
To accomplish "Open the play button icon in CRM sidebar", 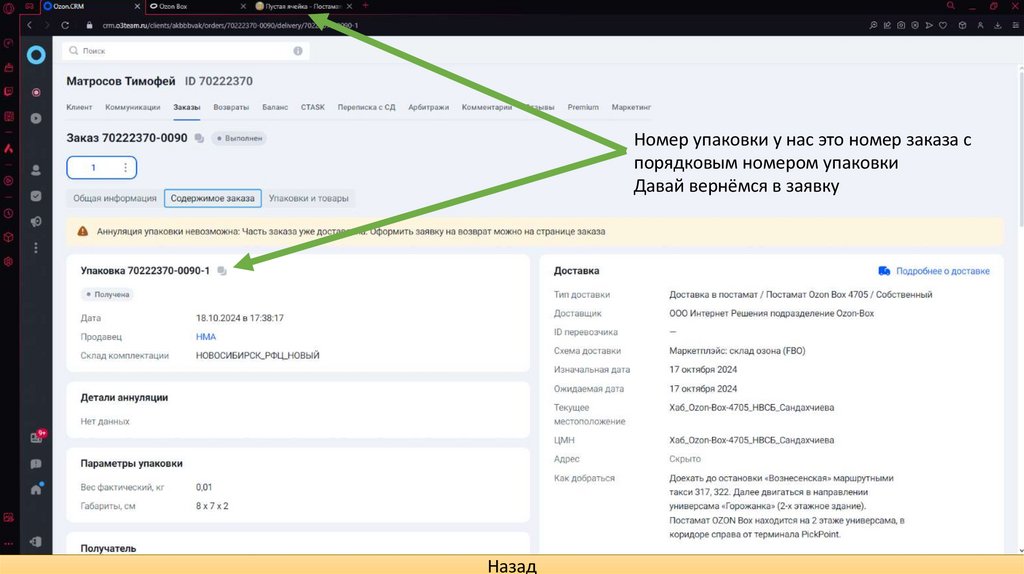I will (36, 118).
